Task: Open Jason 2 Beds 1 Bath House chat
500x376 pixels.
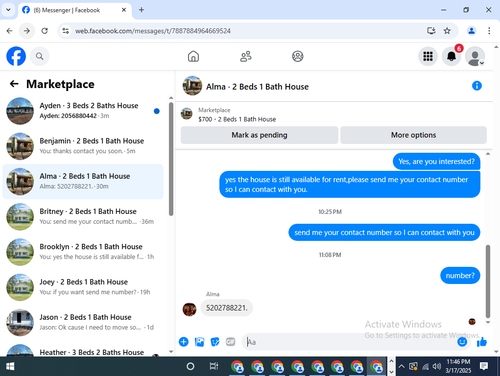Action: pyautogui.click(x=83, y=322)
